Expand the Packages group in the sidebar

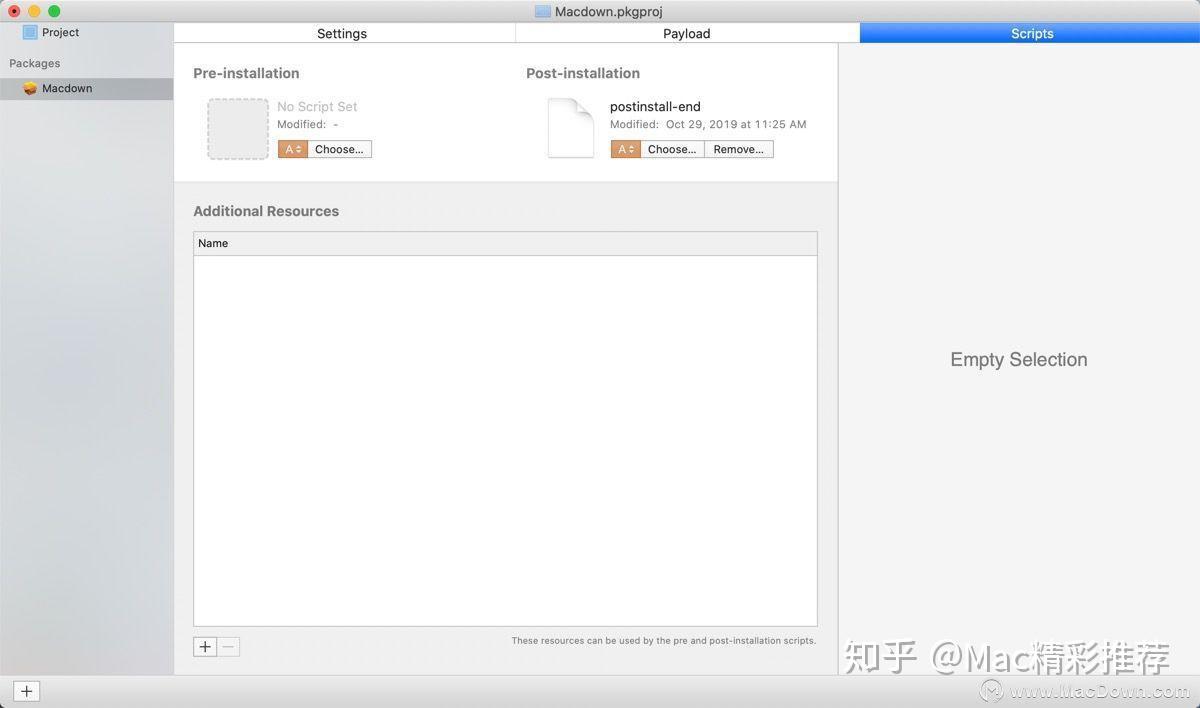pyautogui.click(x=34, y=63)
